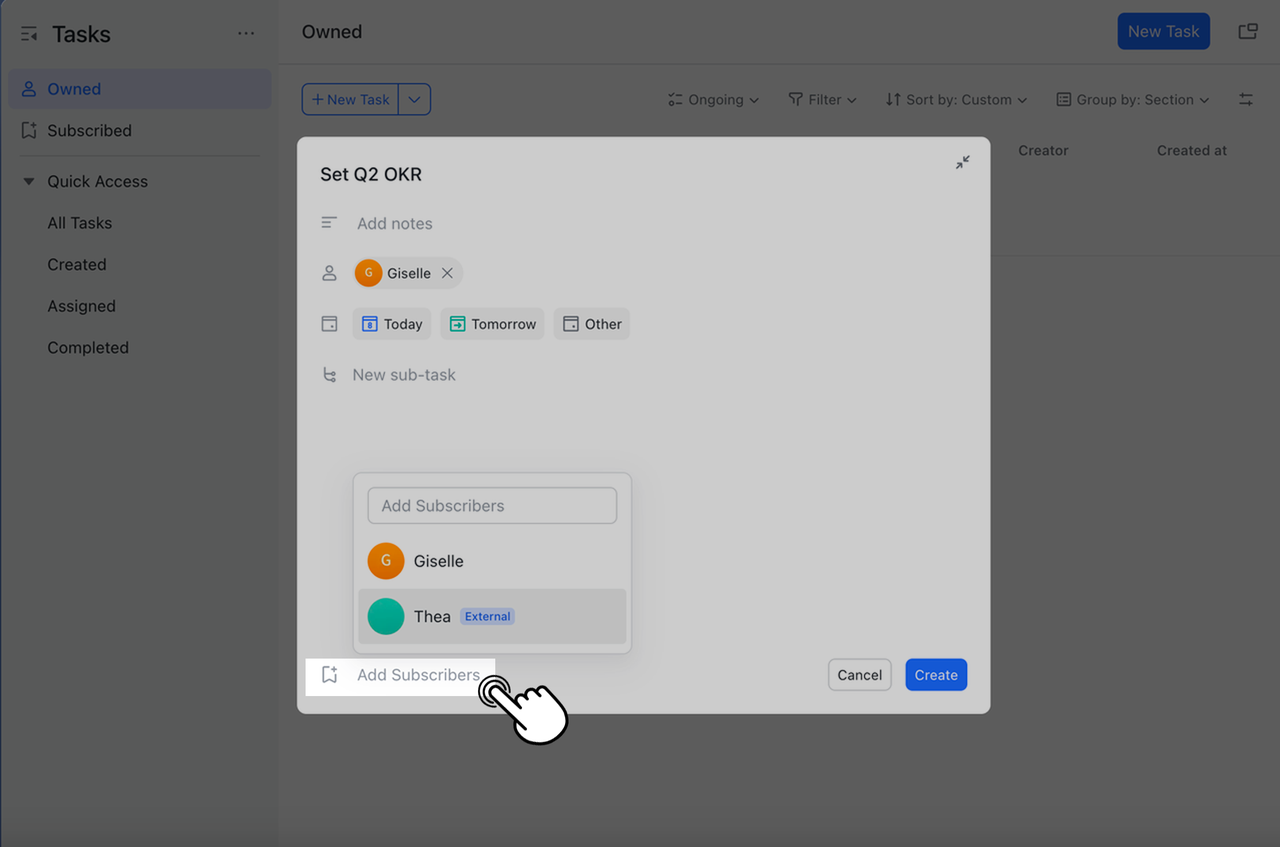1280x847 pixels.
Task: Cancel the task creation
Action: click(x=859, y=674)
